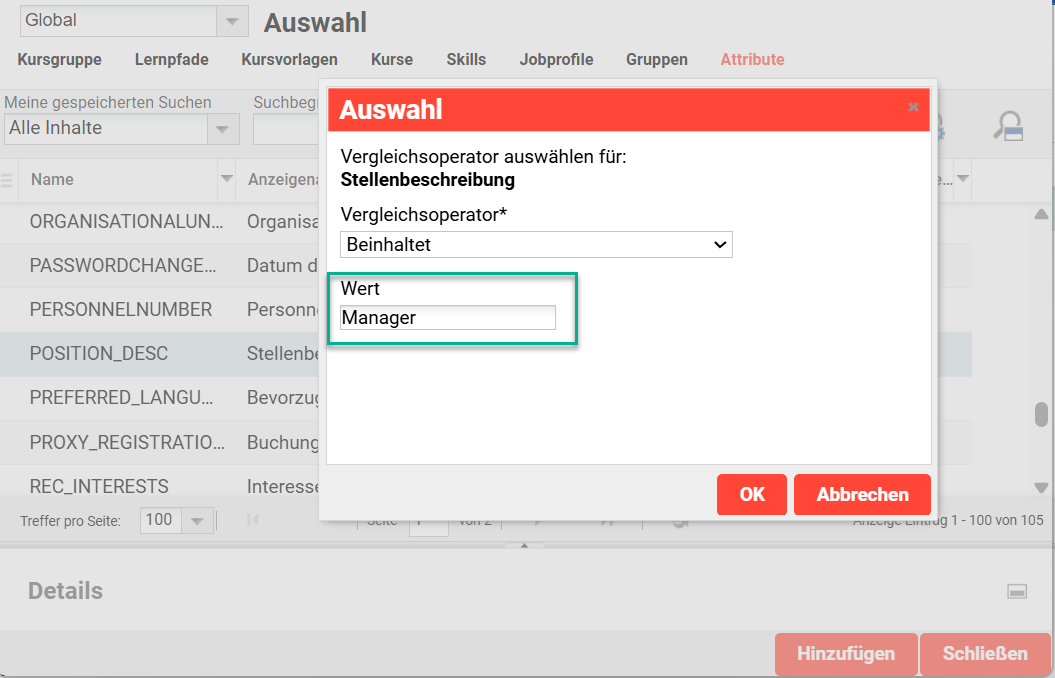Switch to the Kursgruppe tab
1055x678 pixels.
59,60
